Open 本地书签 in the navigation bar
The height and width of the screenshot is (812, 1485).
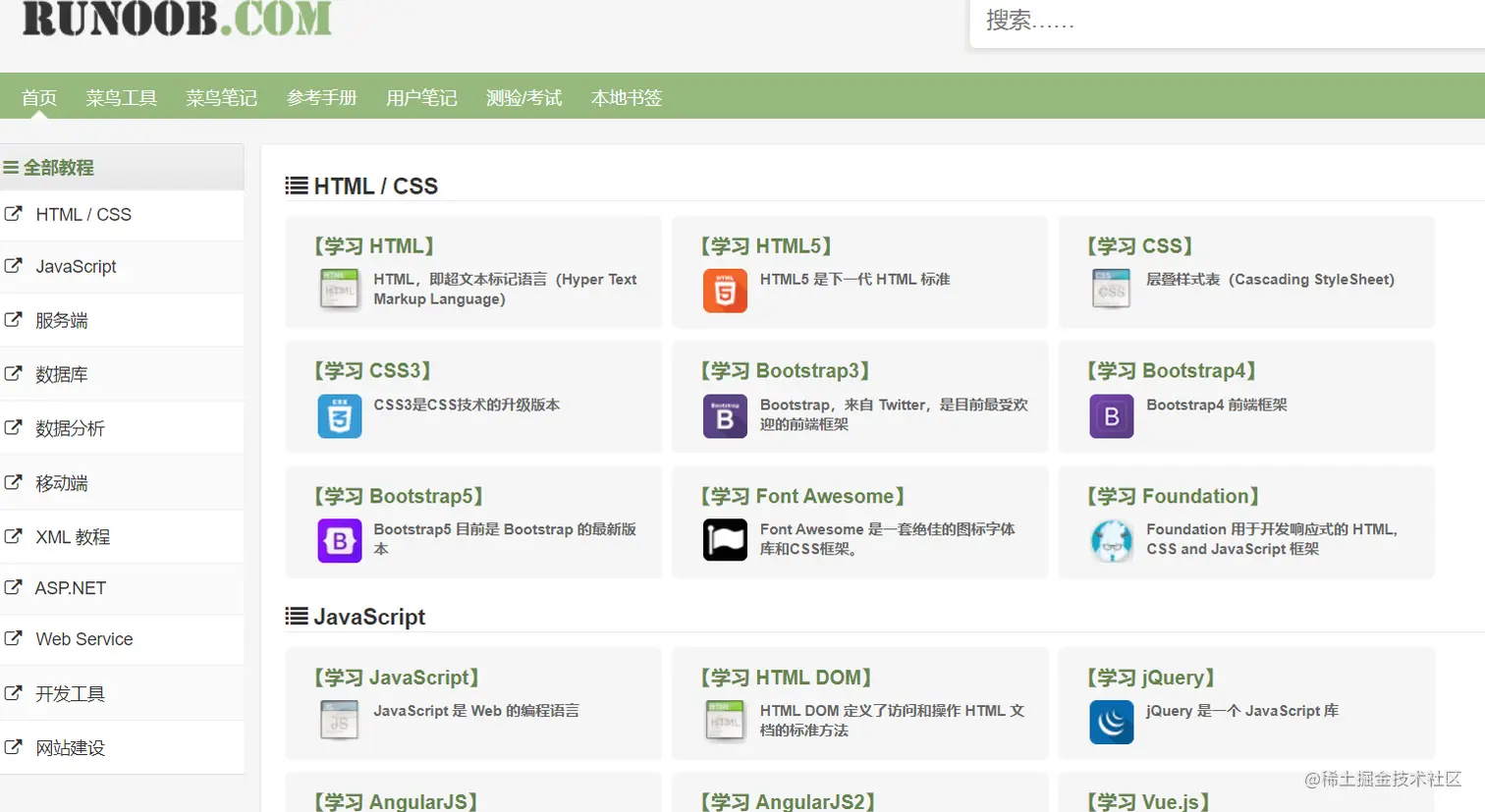point(627,98)
